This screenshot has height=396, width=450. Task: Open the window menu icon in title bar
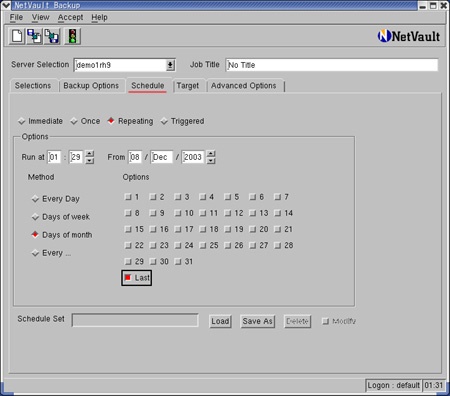(6, 5)
